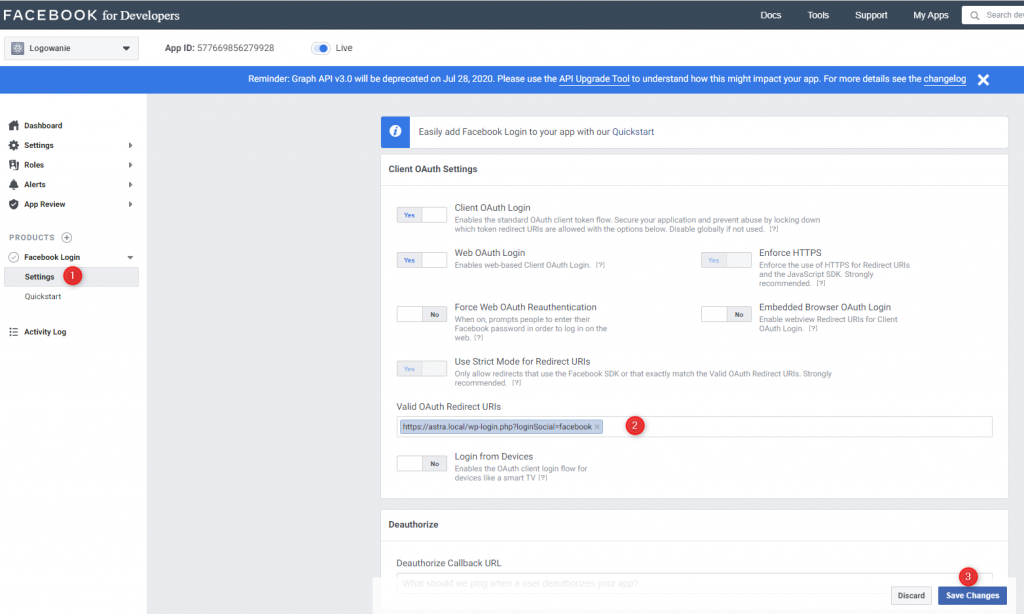
Task: Collapse the Facebook Login product section
Action: point(127,257)
